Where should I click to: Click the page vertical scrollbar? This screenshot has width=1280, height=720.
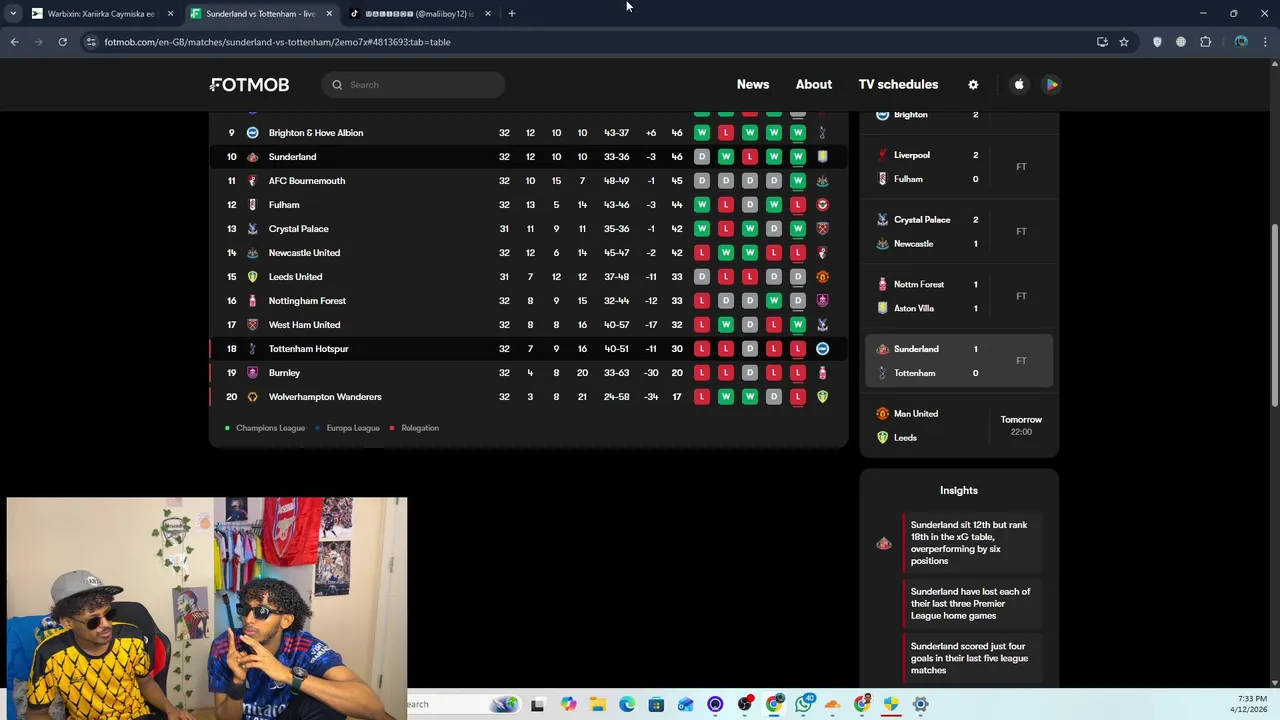pyautogui.click(x=1275, y=314)
